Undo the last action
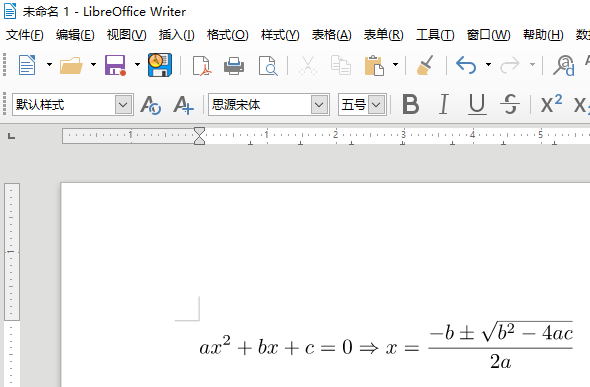This screenshot has height=387, width=590. [466, 65]
